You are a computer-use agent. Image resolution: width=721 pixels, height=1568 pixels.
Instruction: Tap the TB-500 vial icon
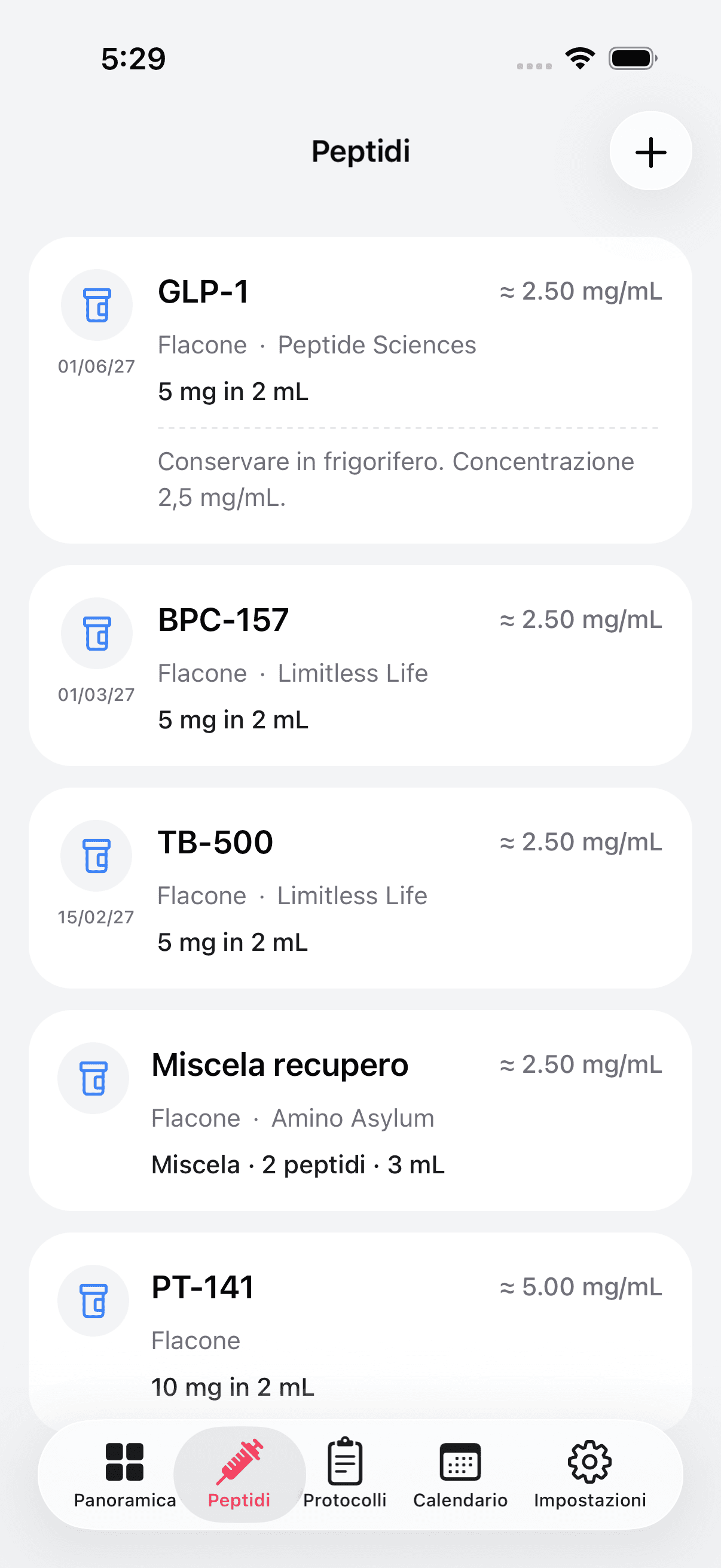pos(96,855)
